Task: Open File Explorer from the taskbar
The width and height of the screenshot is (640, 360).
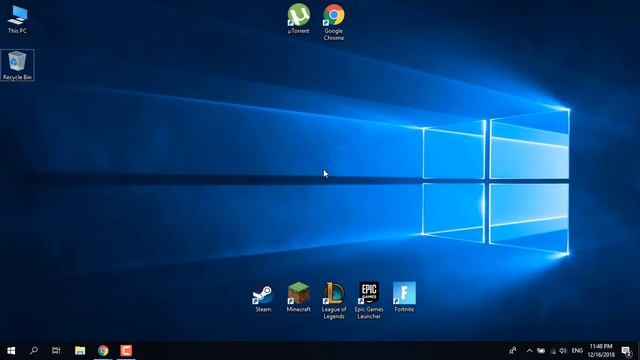Action: [80, 351]
